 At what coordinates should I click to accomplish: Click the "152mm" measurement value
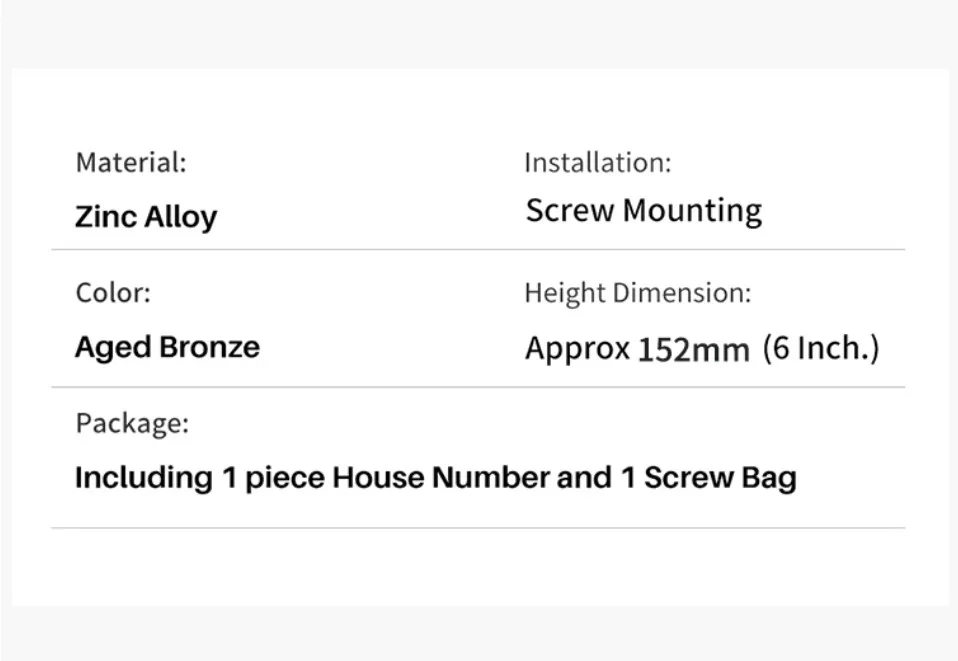(693, 350)
